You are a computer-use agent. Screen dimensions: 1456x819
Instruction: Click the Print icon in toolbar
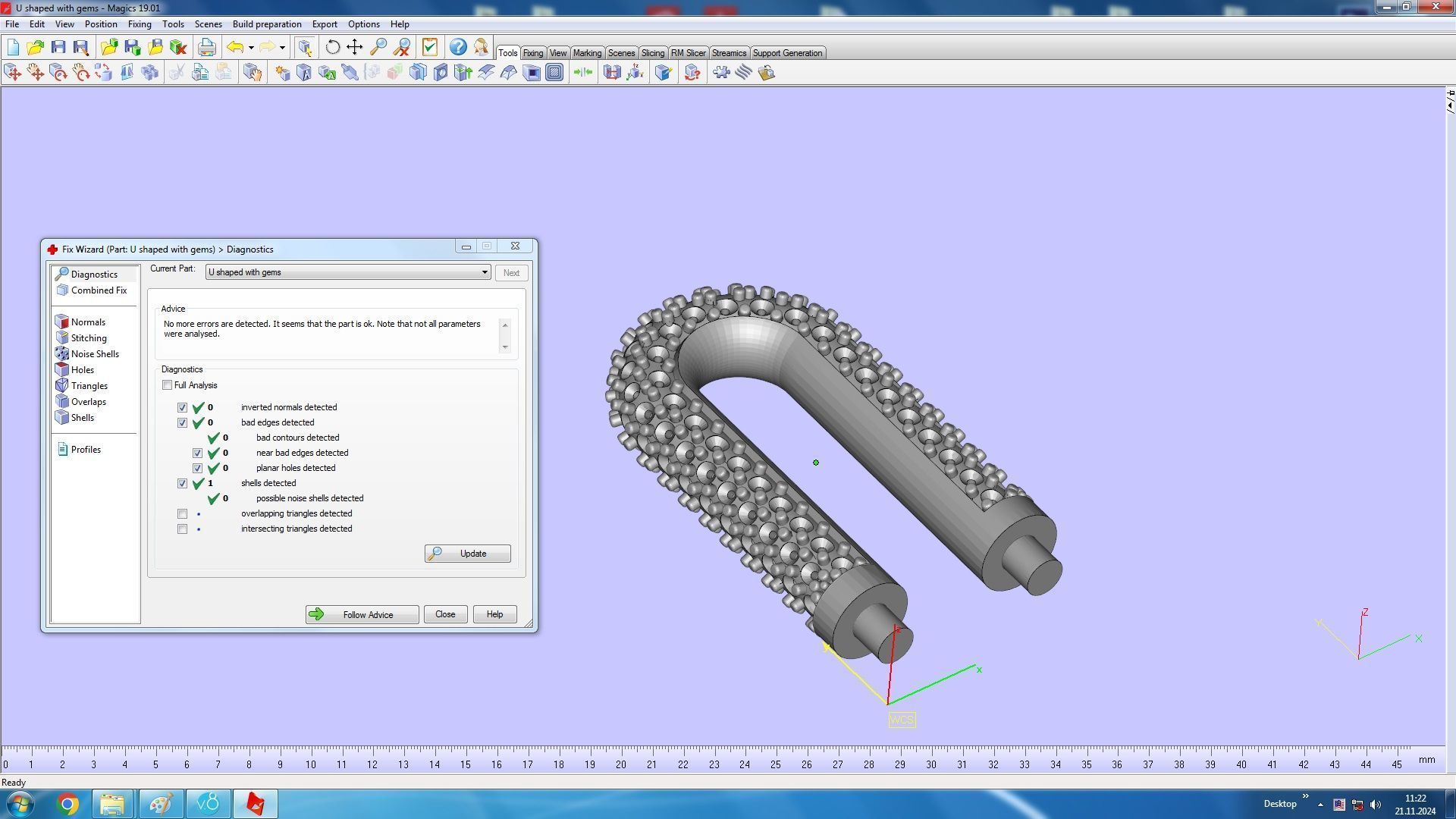206,47
